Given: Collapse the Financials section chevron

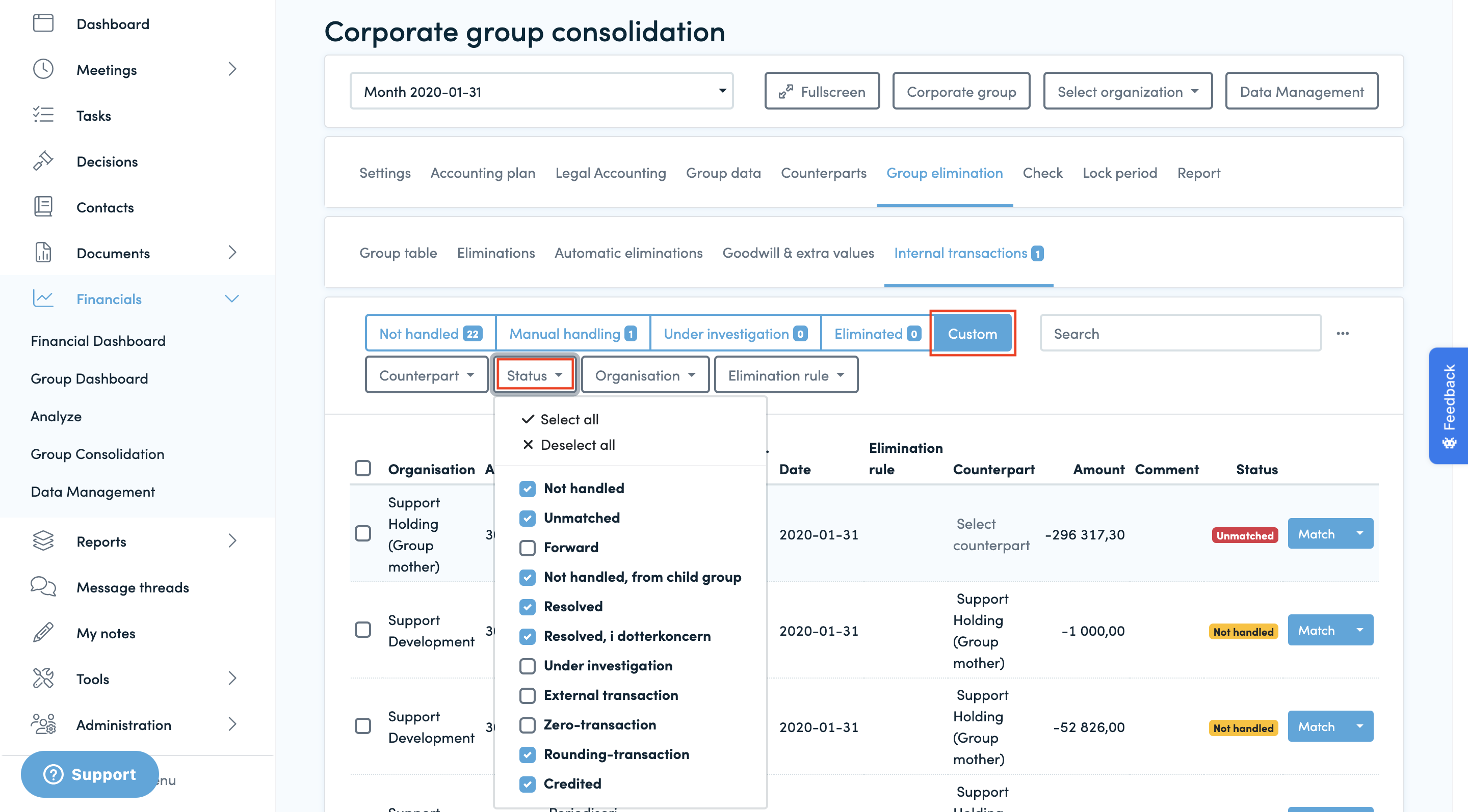Looking at the screenshot, I should [x=232, y=299].
